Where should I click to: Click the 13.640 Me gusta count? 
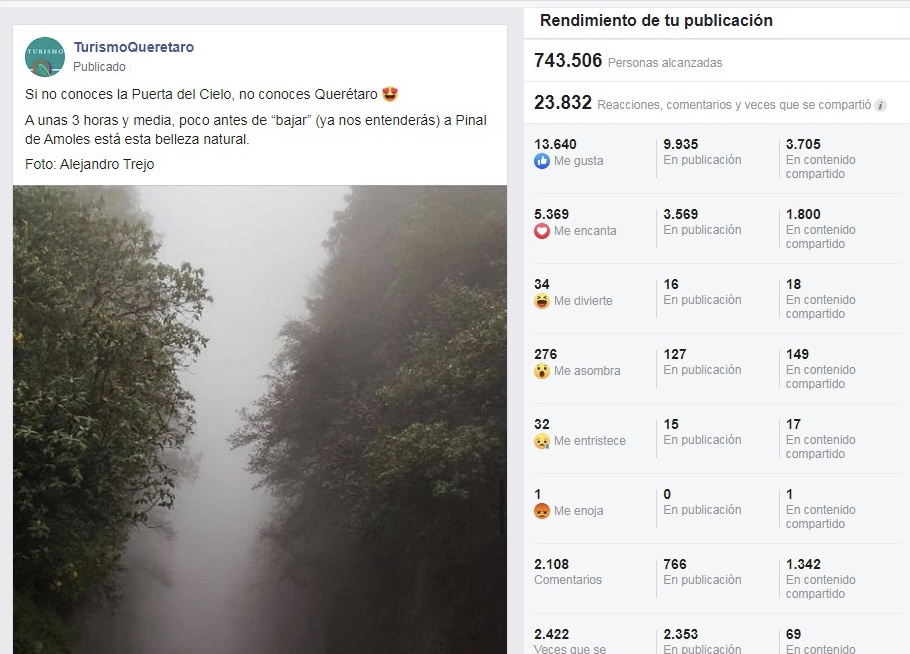(x=555, y=144)
